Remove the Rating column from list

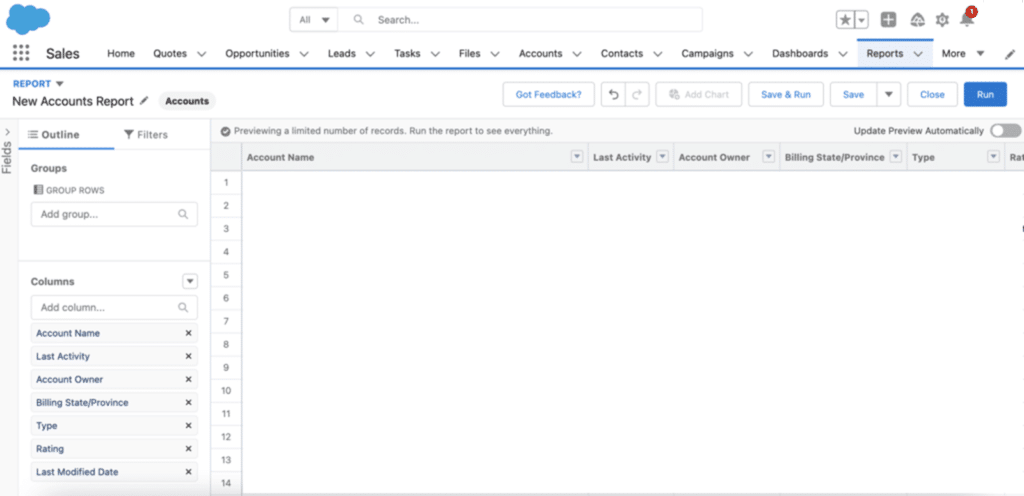[188, 449]
